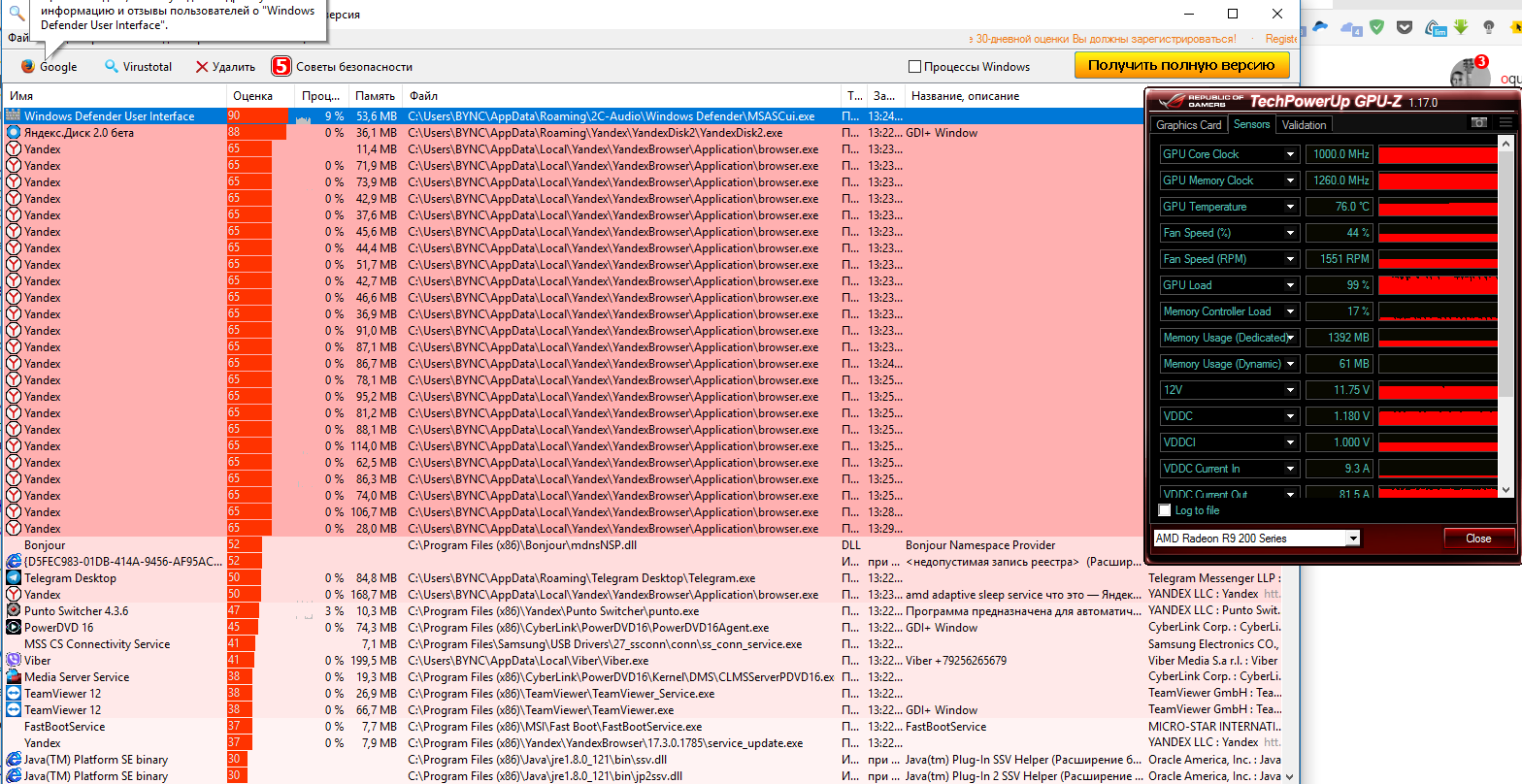The width and height of the screenshot is (1522, 784).
Task: Click the GPU-Z camera screenshot icon
Action: [x=1479, y=123]
